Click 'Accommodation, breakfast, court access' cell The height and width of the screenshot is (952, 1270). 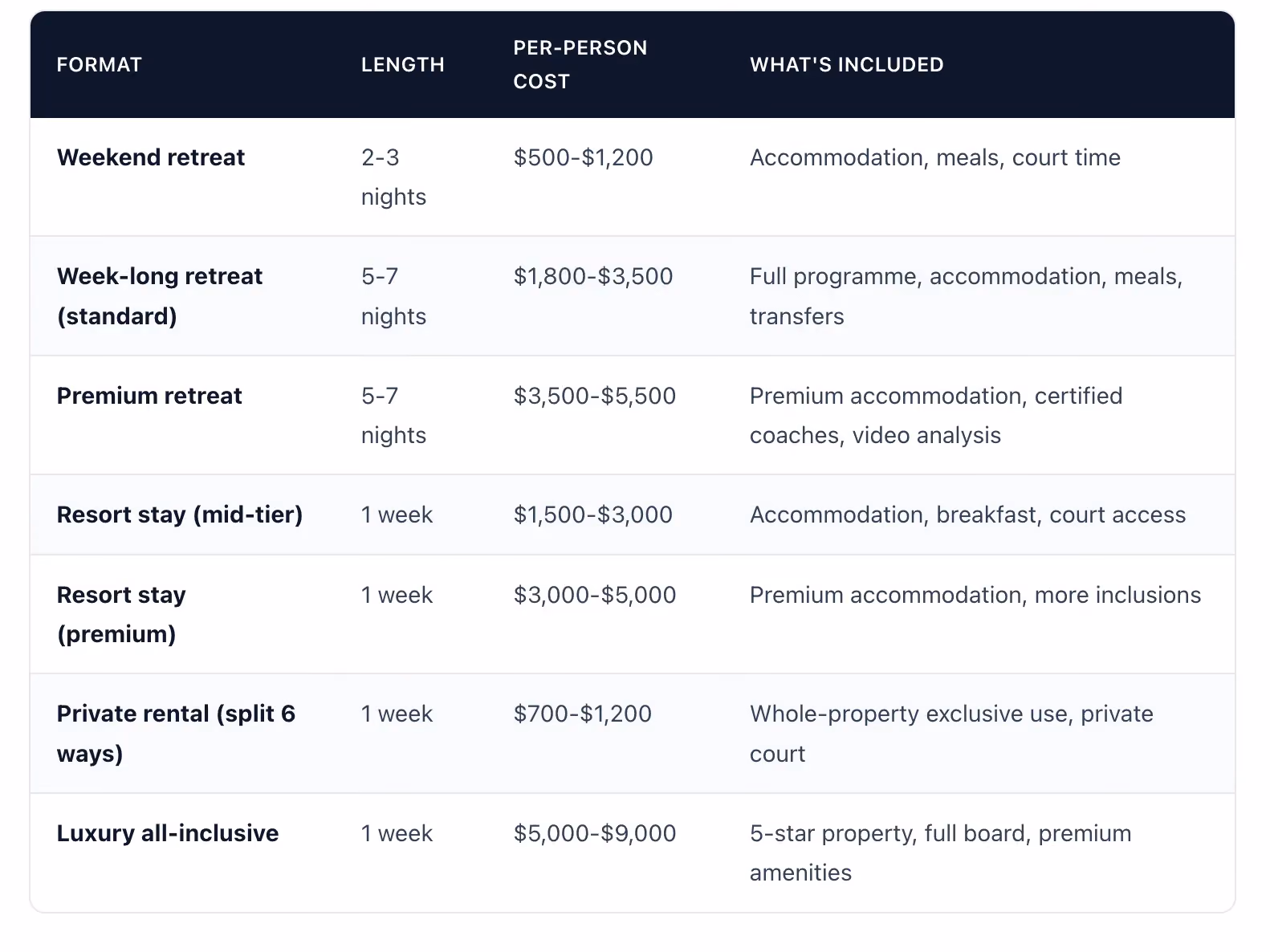(967, 515)
